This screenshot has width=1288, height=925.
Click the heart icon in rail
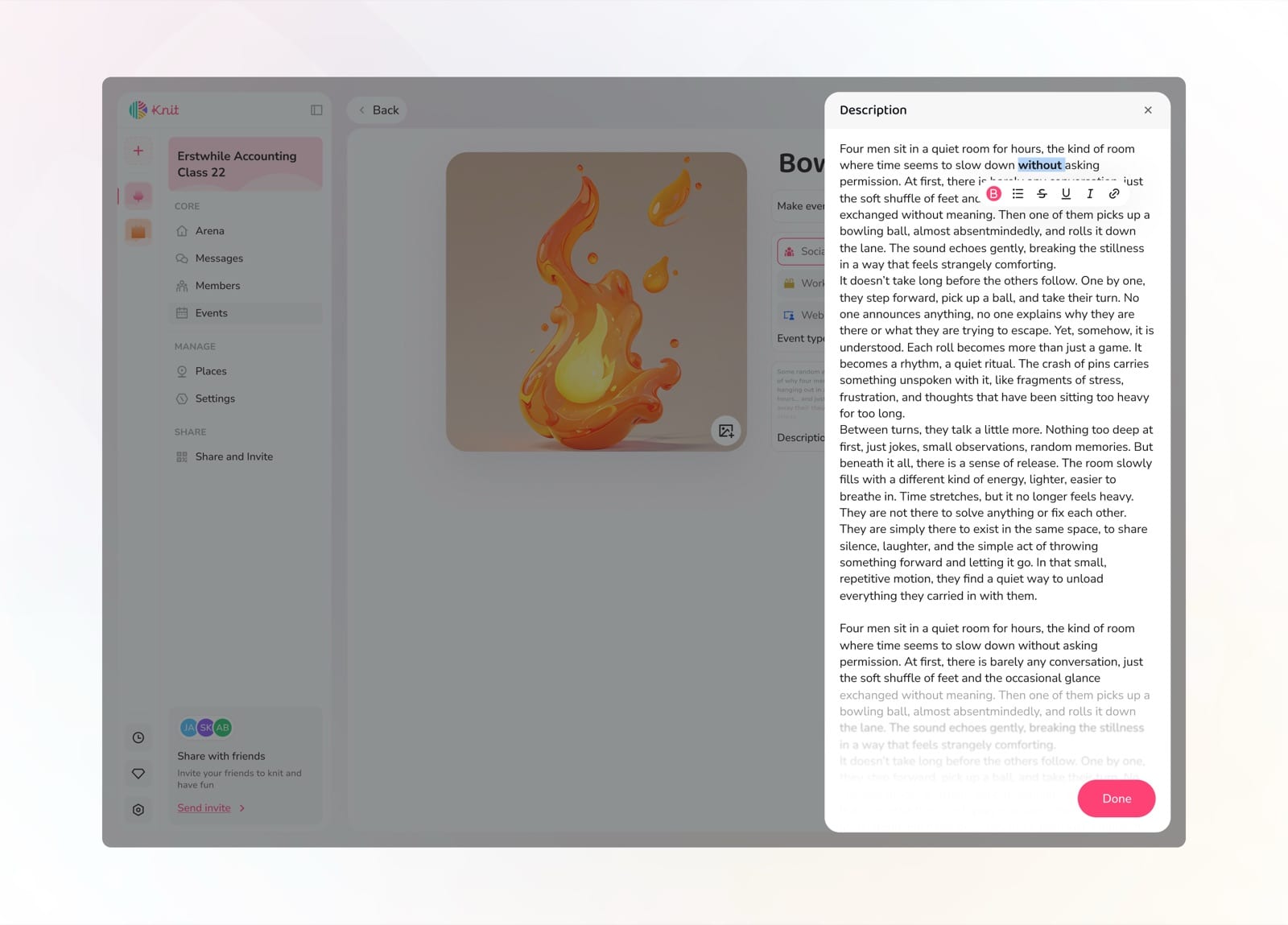pos(138,774)
